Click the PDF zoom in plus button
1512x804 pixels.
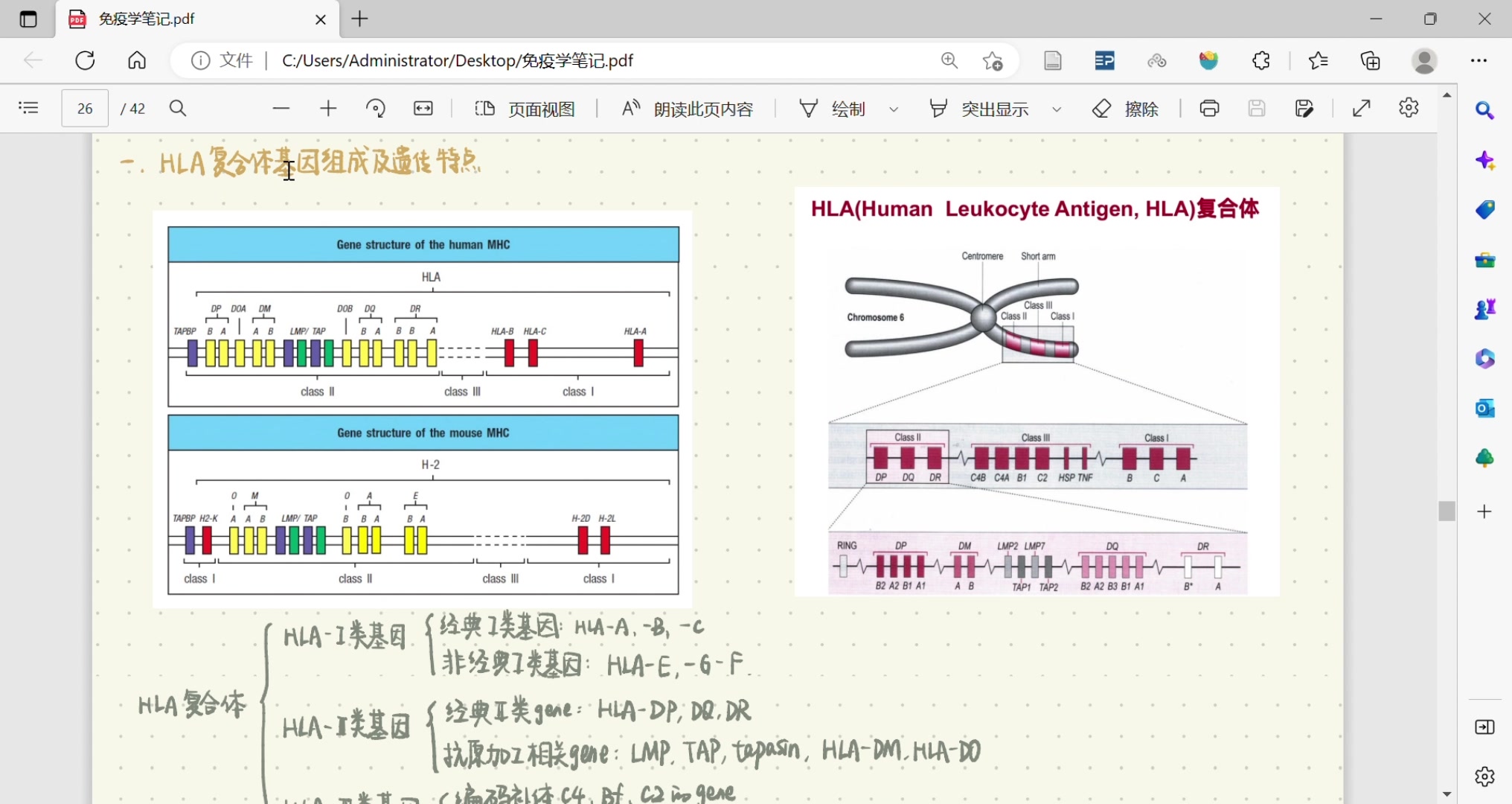tap(328, 109)
